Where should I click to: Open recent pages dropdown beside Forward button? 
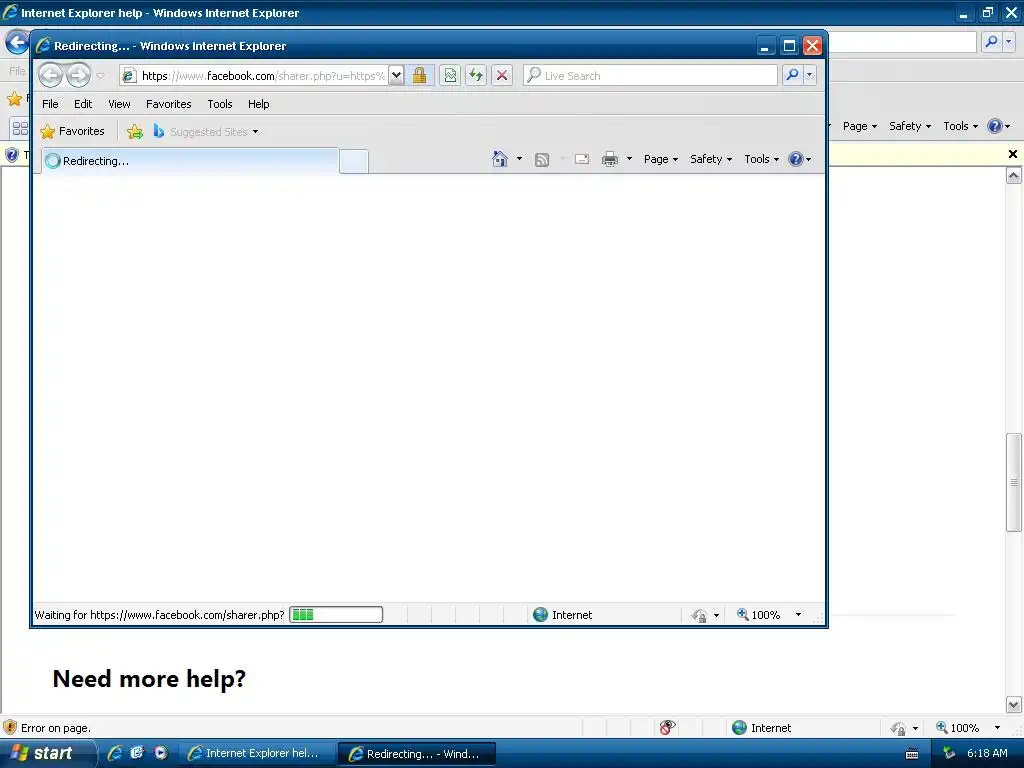[101, 76]
